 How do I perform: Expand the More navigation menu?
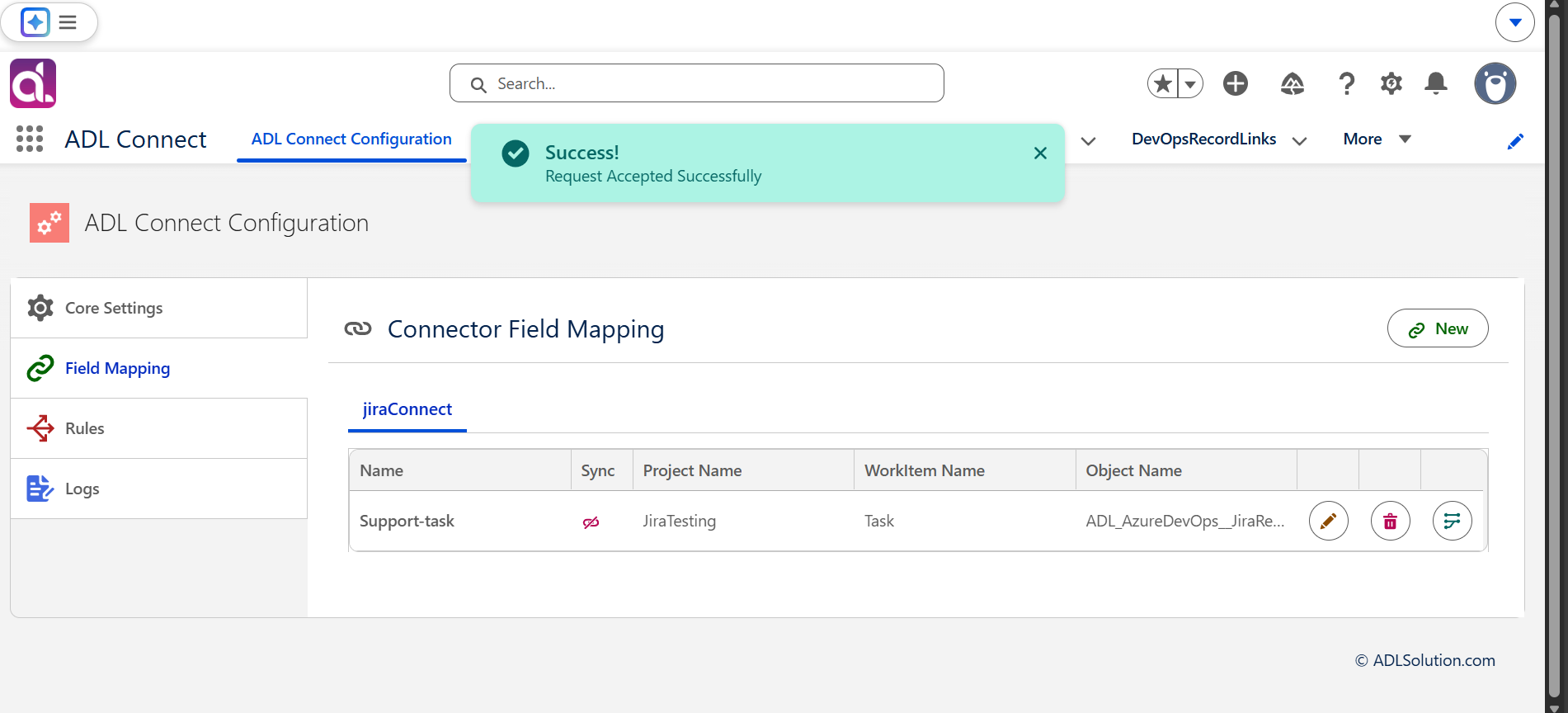tap(1377, 139)
